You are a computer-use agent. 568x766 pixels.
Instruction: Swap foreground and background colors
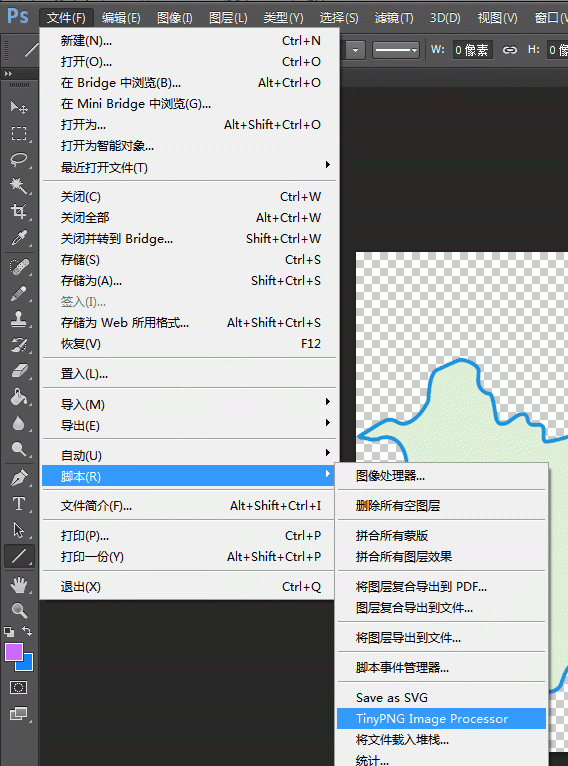point(27,631)
